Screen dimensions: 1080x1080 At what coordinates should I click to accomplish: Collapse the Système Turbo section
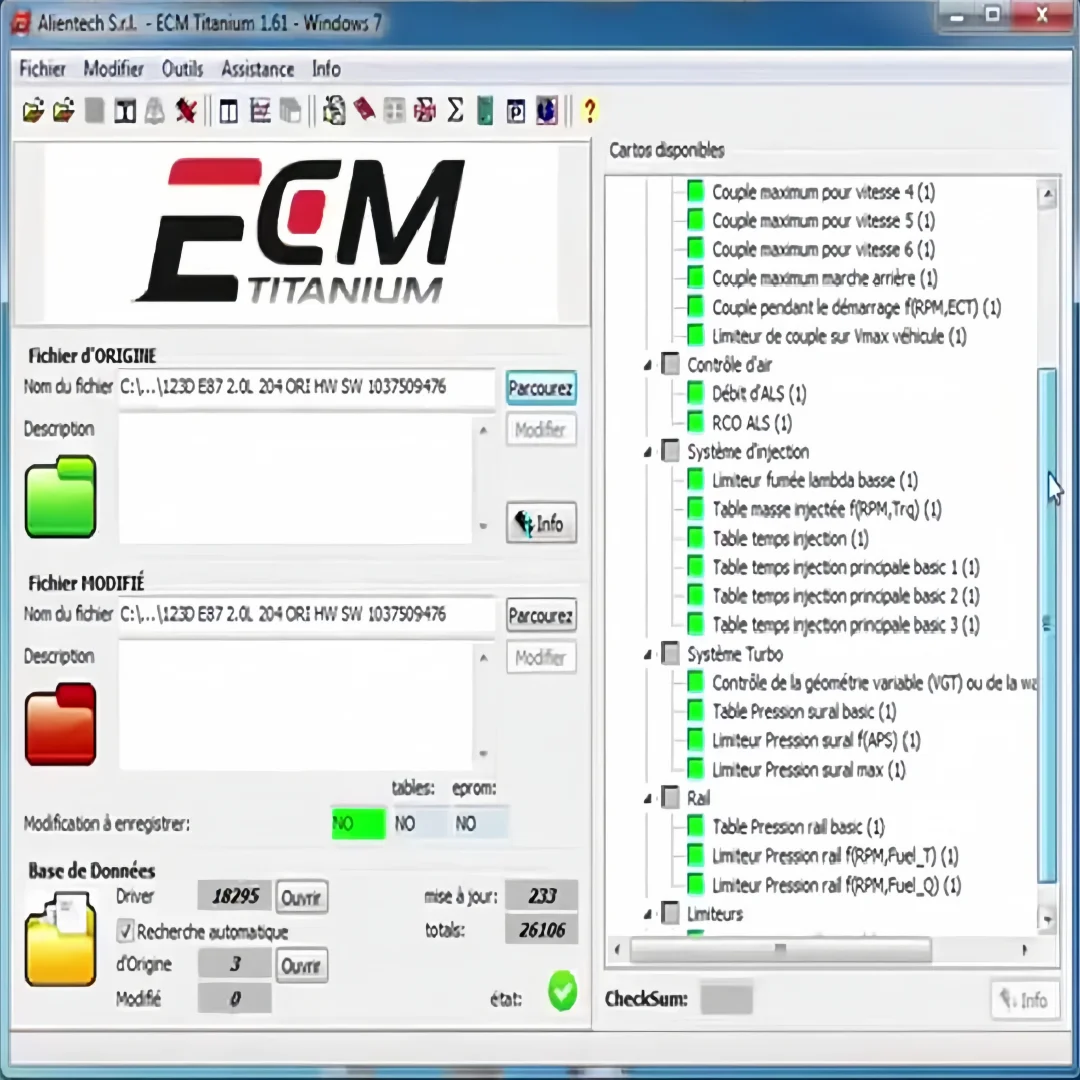tap(646, 654)
